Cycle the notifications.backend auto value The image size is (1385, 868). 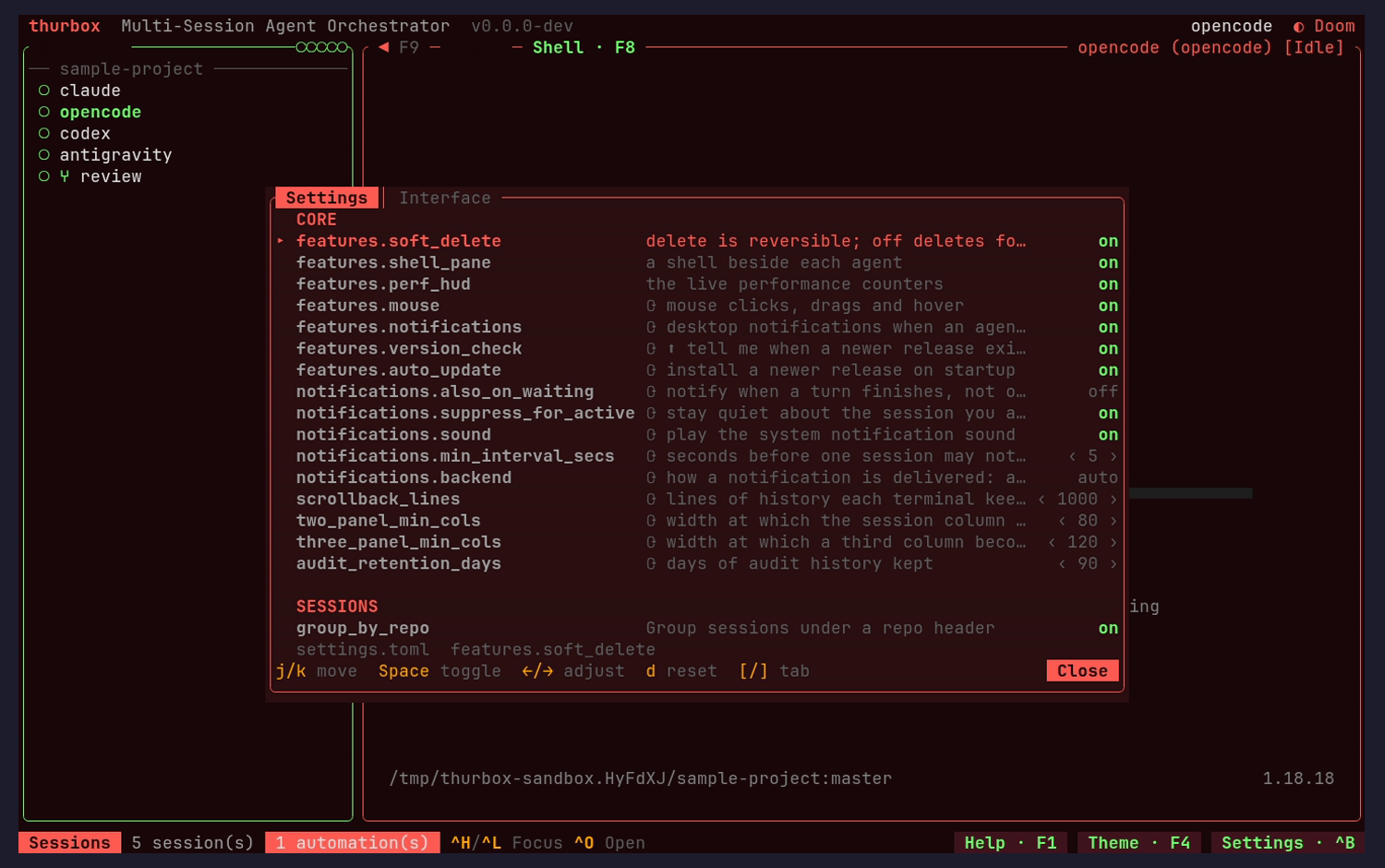click(x=1098, y=477)
